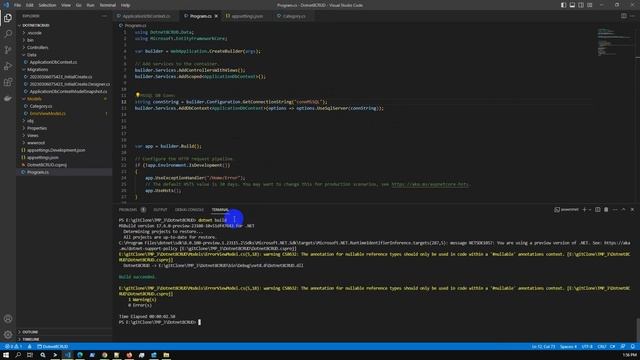Open editor More Actions ellipsis

coord(632,16)
